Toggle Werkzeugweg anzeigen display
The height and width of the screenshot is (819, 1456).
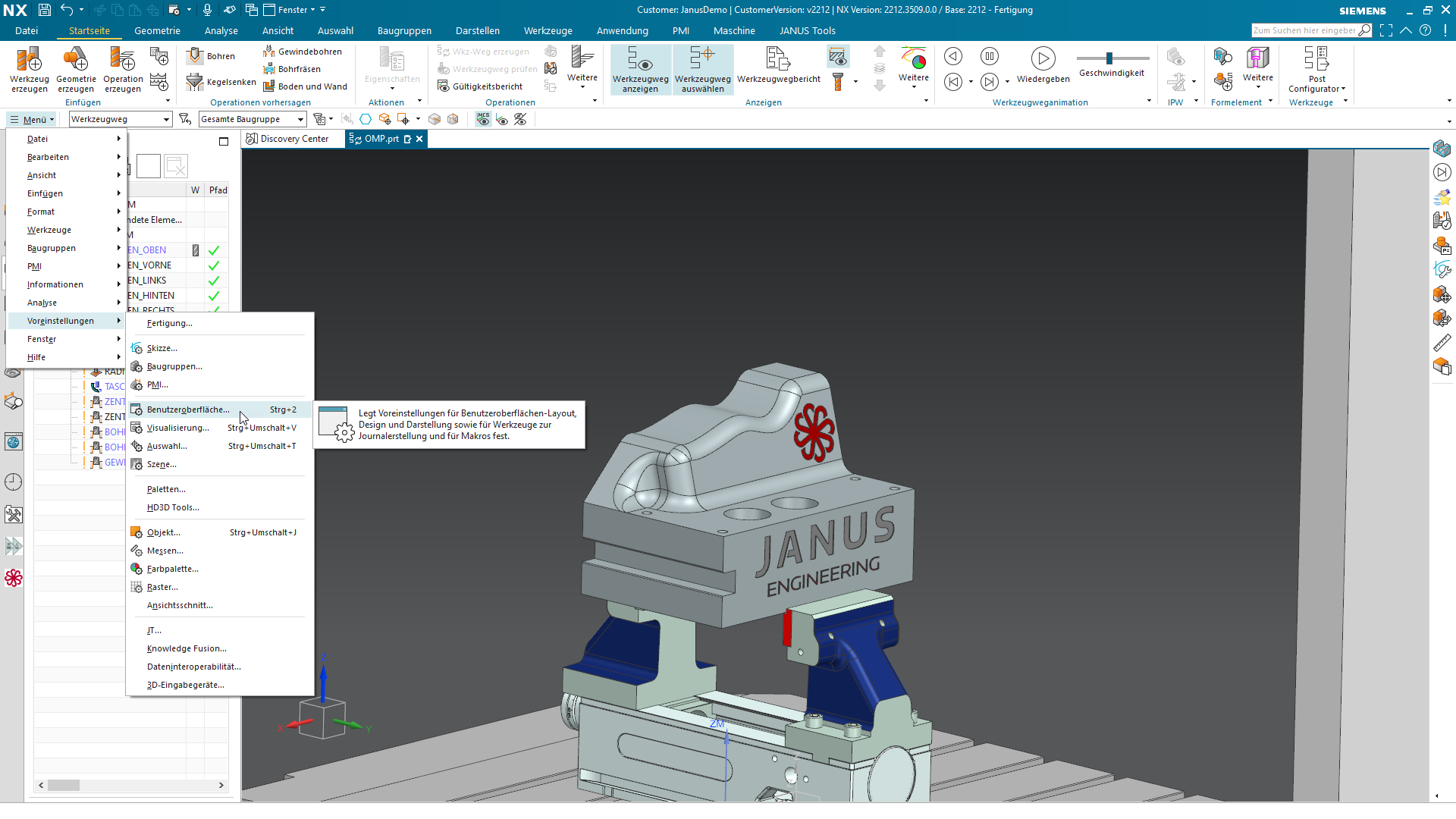point(640,69)
